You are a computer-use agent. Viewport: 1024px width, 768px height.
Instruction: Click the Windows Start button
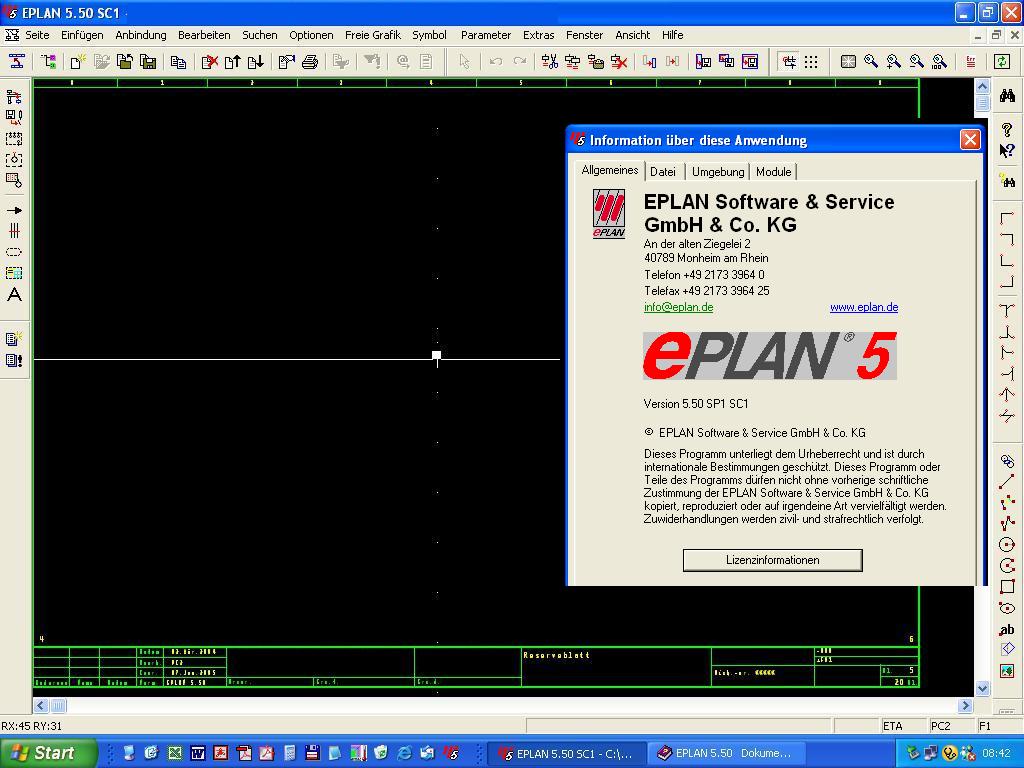tap(47, 753)
